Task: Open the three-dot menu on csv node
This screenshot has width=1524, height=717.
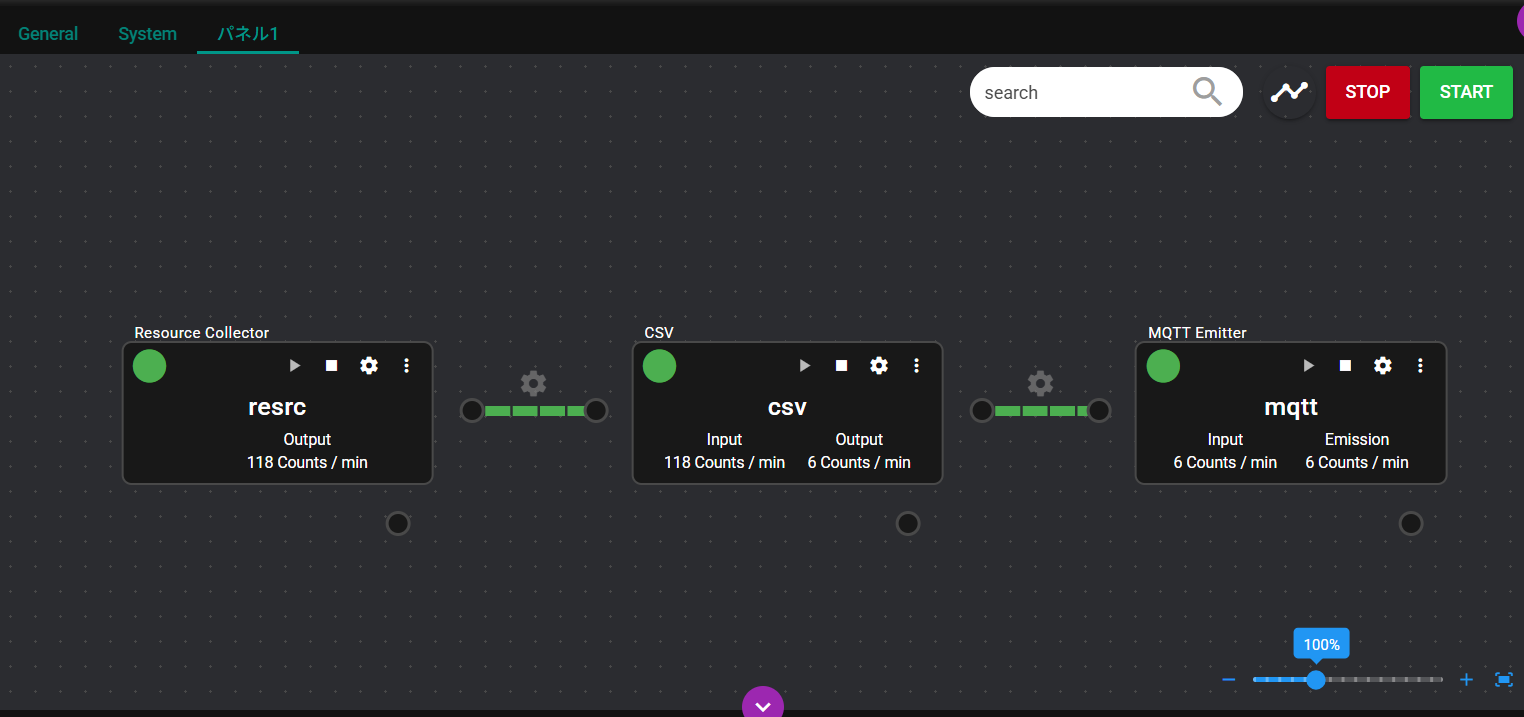Action: [x=917, y=366]
